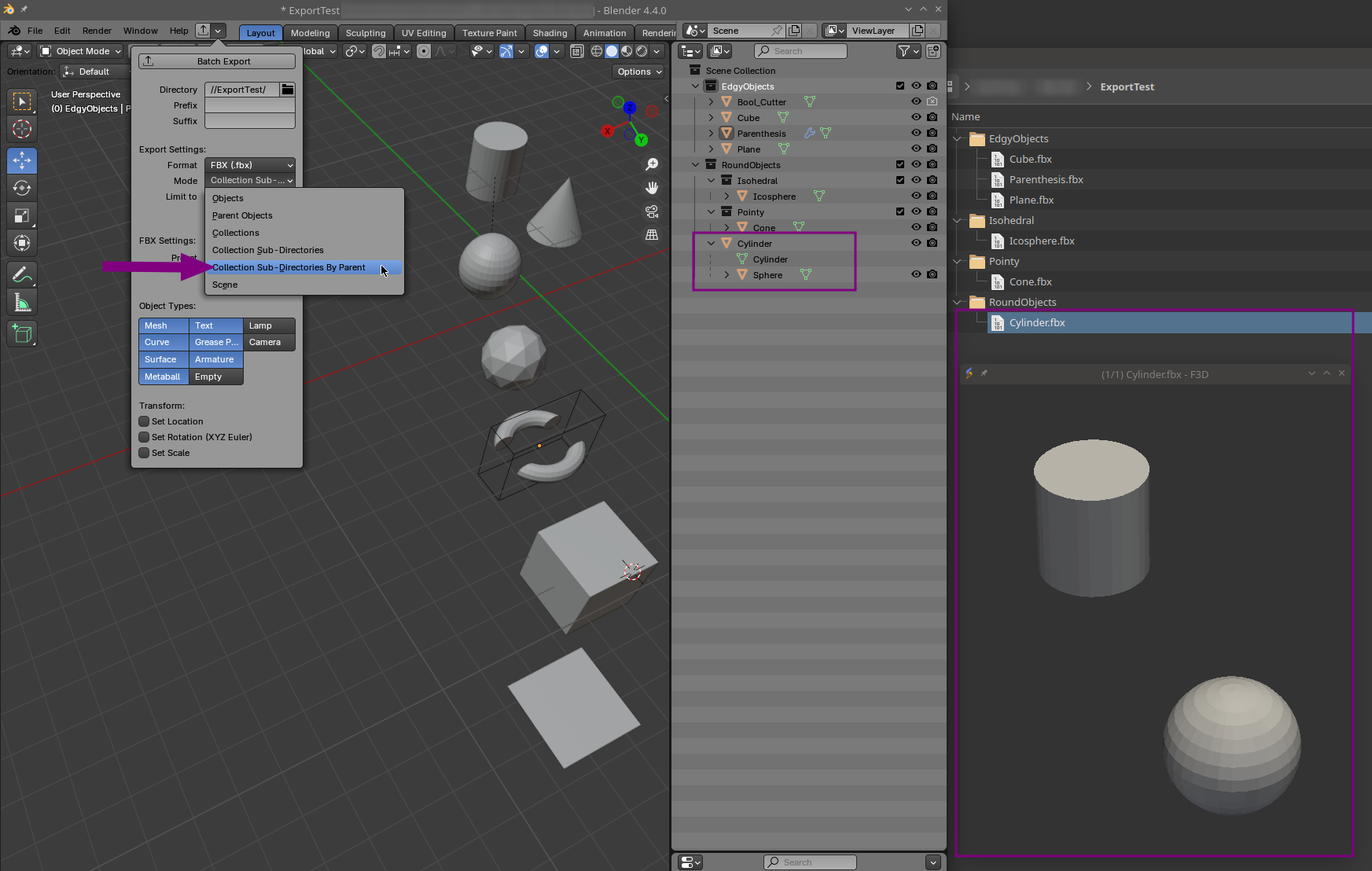
Task: Disable render visibility for the Plane object
Action: point(932,149)
